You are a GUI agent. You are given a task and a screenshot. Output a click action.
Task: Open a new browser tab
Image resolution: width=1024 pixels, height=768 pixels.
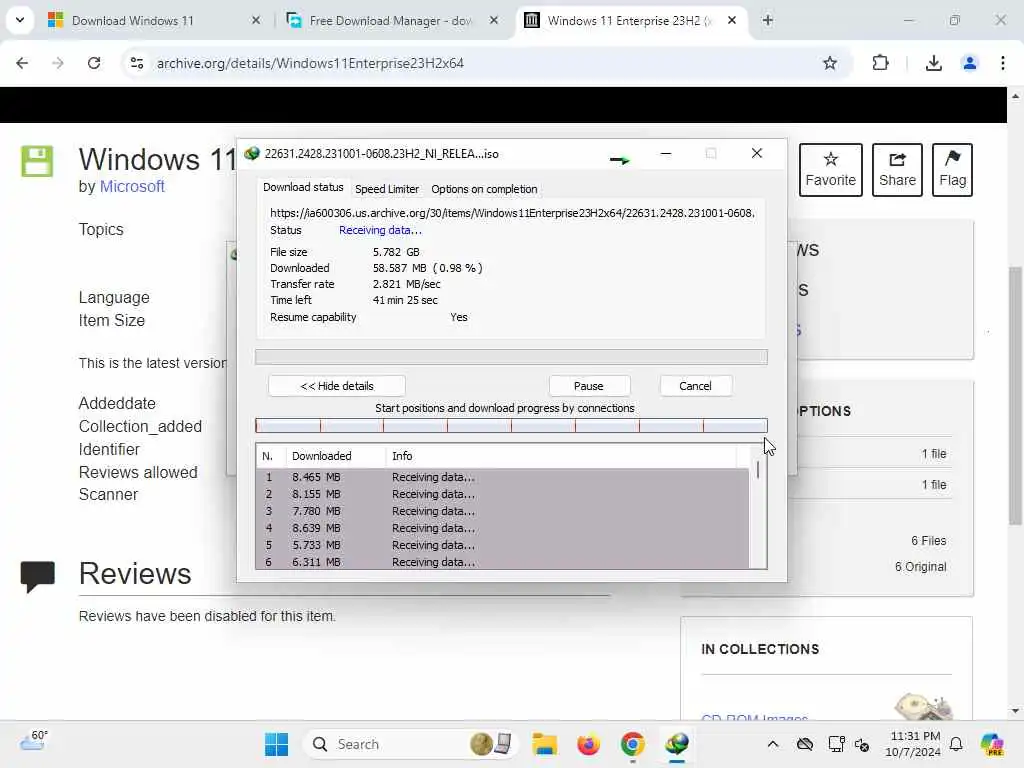click(768, 20)
